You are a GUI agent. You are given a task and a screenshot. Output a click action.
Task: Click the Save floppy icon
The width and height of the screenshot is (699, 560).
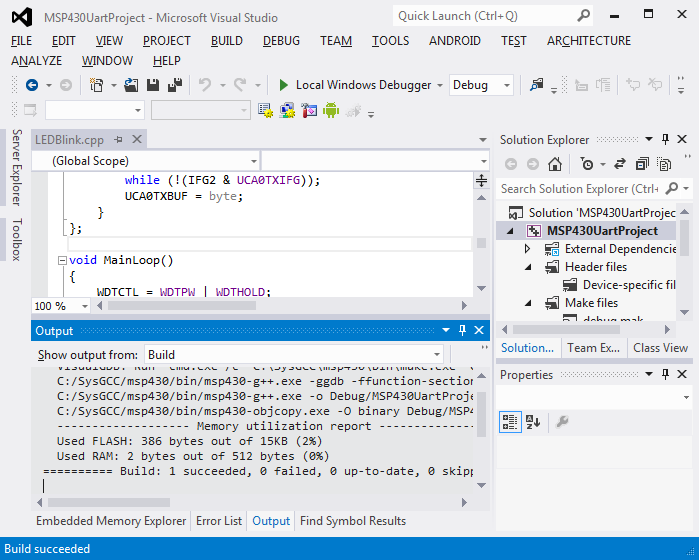click(x=153, y=85)
